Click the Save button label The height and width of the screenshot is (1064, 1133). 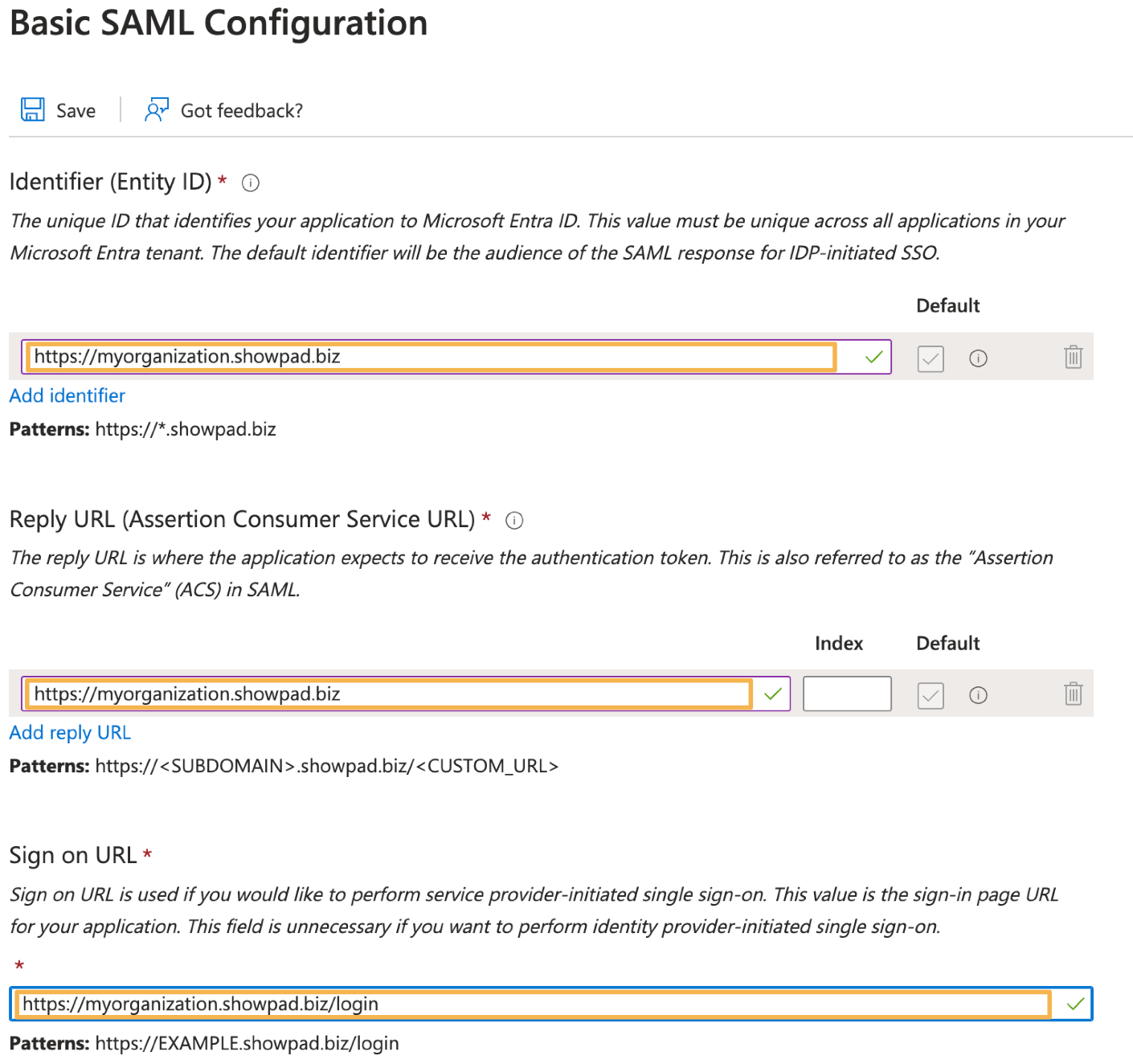point(76,111)
